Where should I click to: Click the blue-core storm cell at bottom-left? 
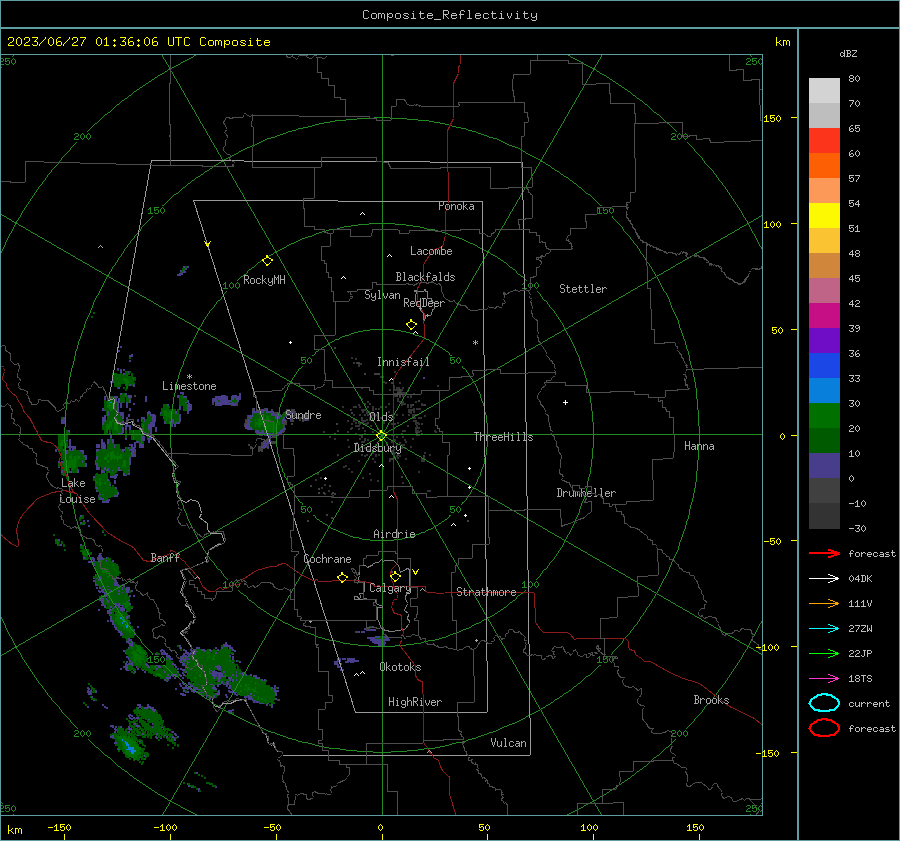pos(129,747)
